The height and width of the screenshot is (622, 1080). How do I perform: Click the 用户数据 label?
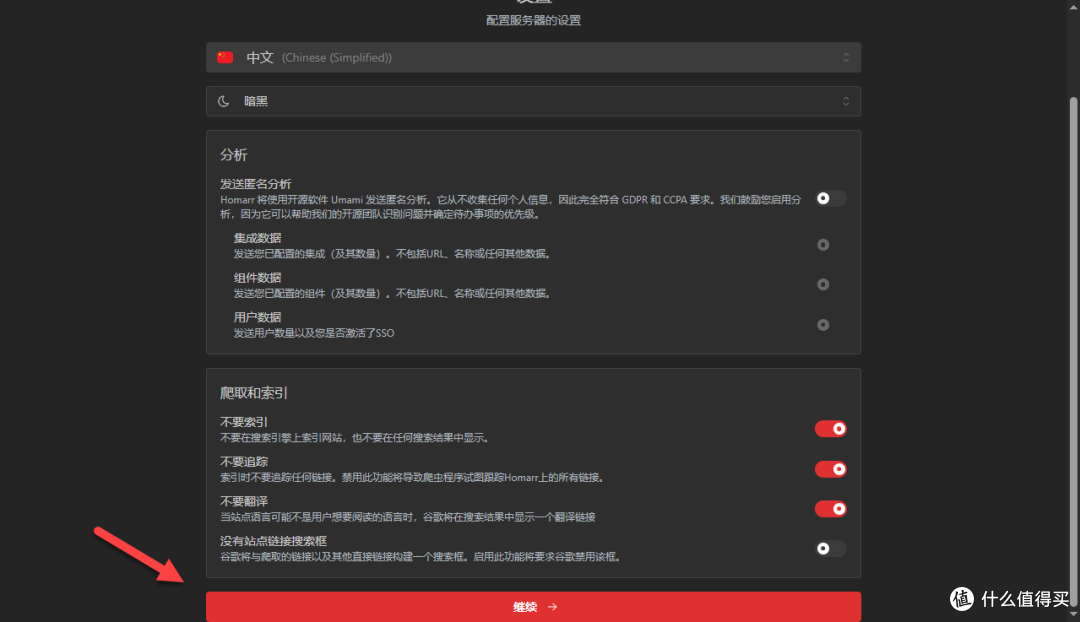(257, 317)
